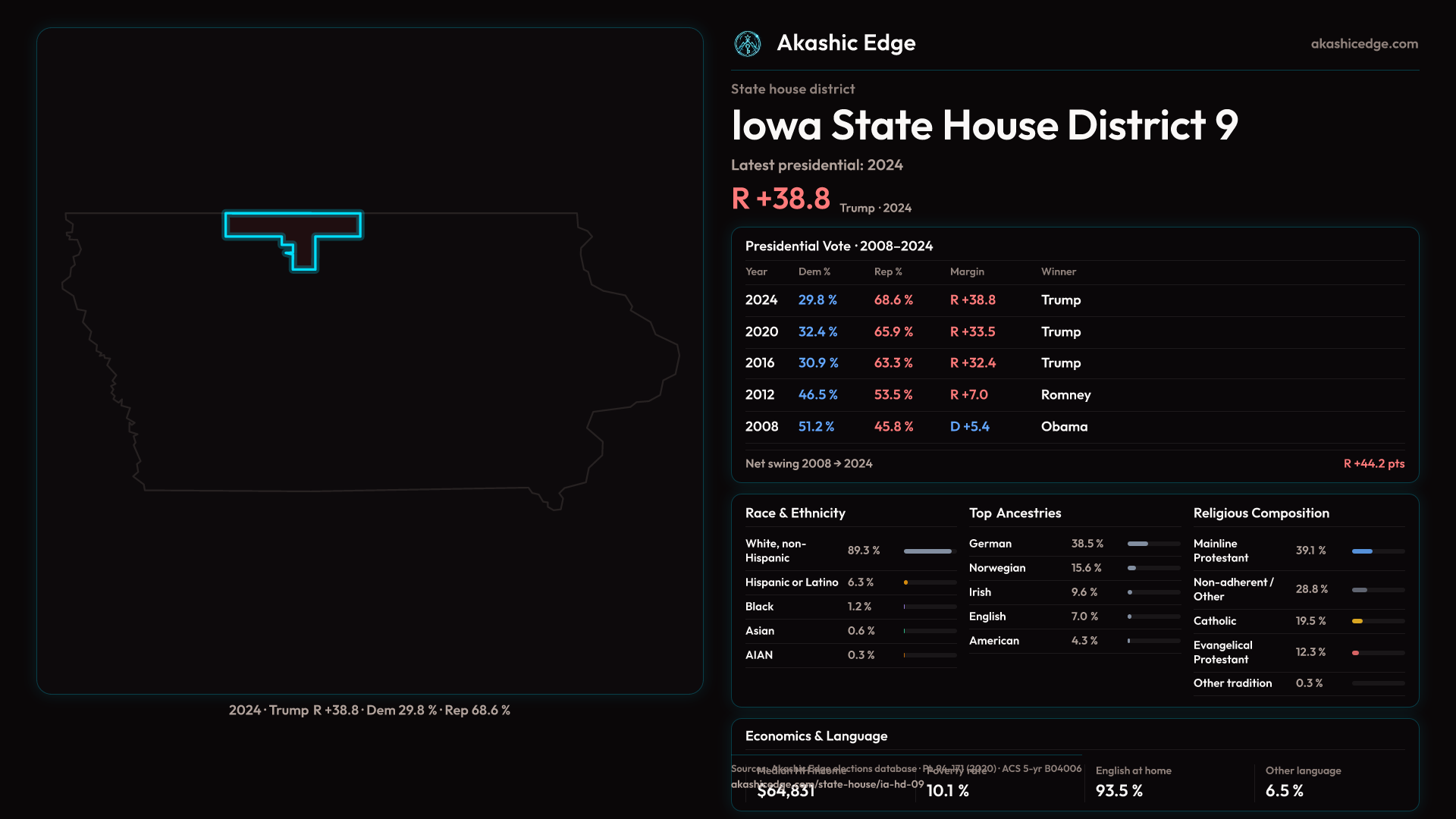Click the map caption below the map
The height and width of the screenshot is (819, 1456).
[369, 711]
